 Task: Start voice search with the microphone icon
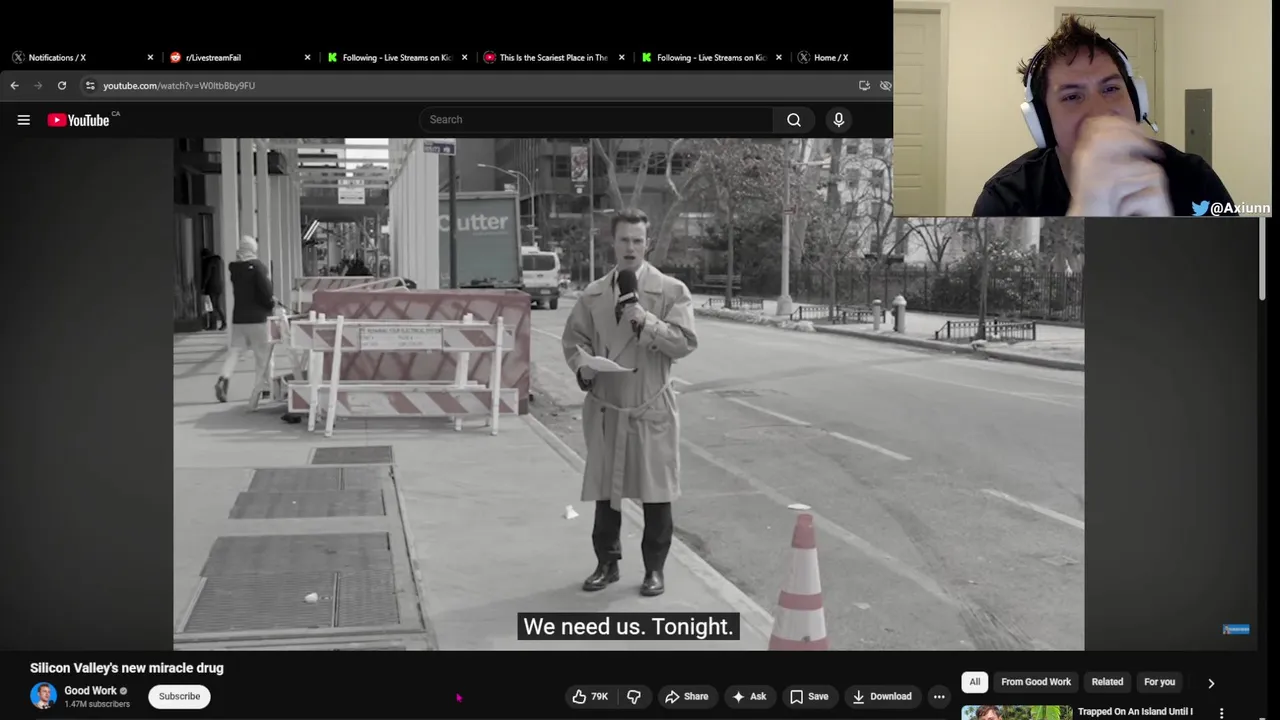point(839,120)
